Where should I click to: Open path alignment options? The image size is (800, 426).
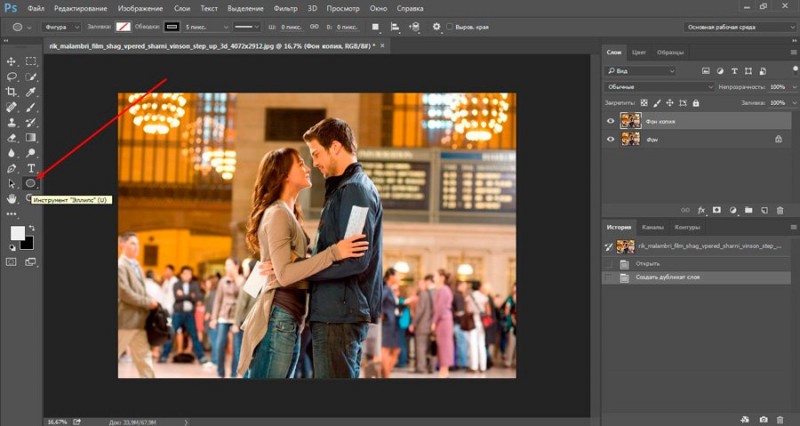coord(394,27)
